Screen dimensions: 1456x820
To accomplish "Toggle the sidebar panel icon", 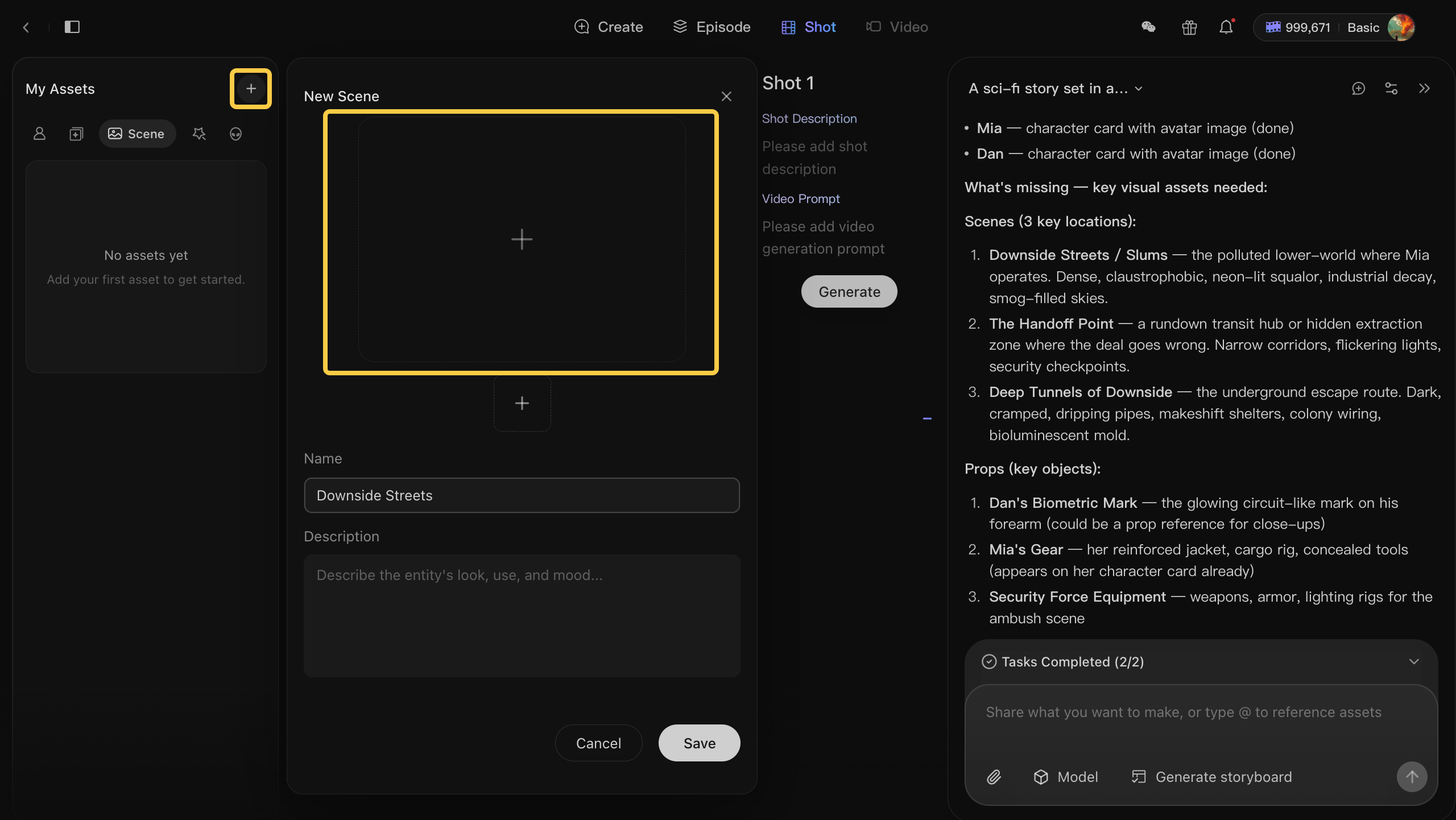I will click(x=72, y=27).
